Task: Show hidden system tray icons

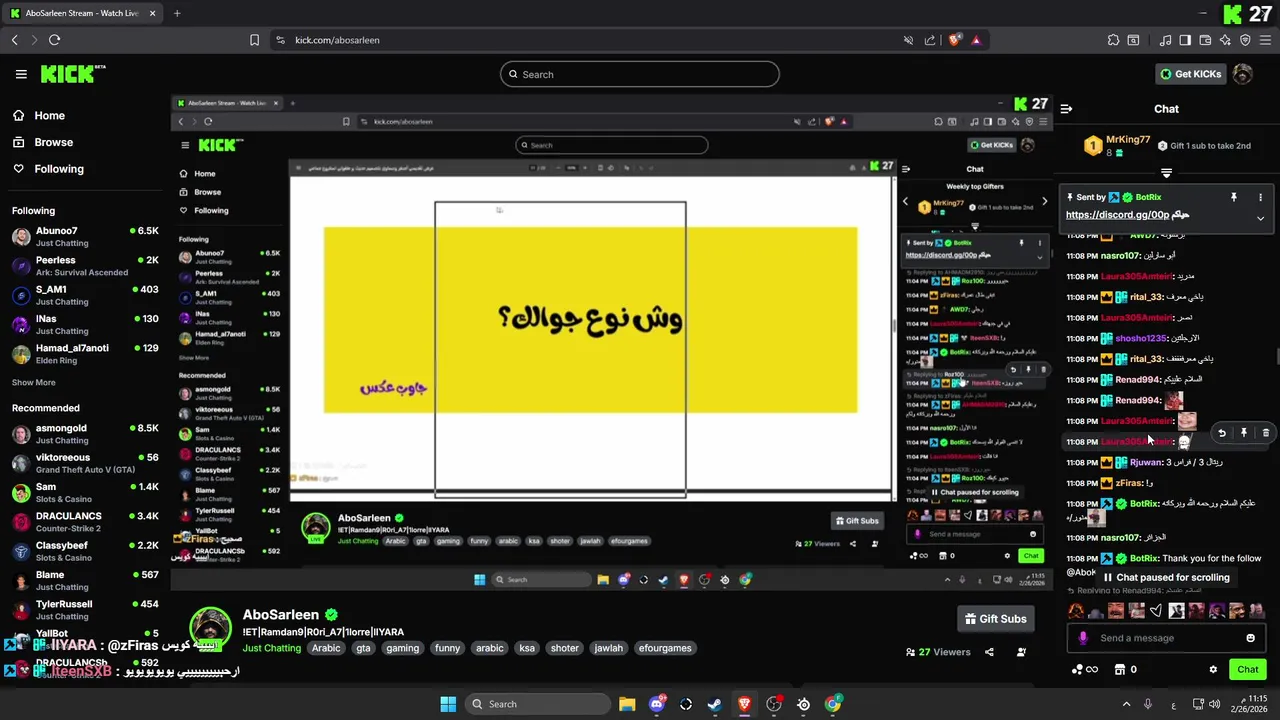Action: pos(1126,704)
